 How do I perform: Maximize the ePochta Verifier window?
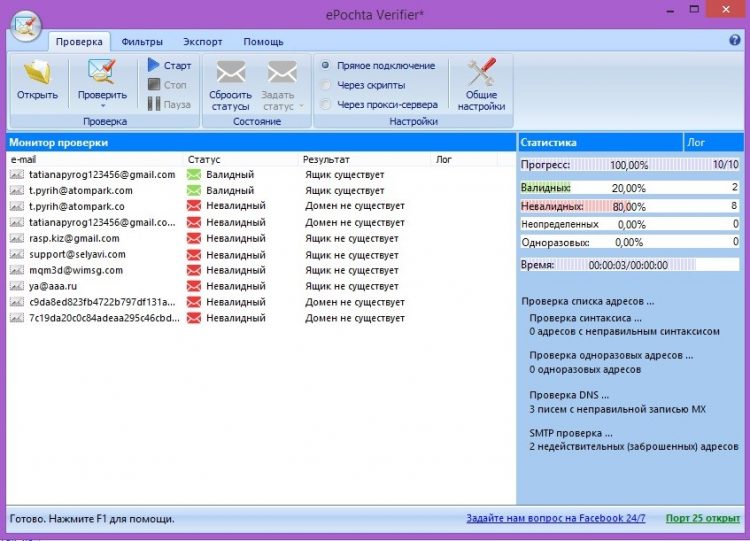pos(694,9)
